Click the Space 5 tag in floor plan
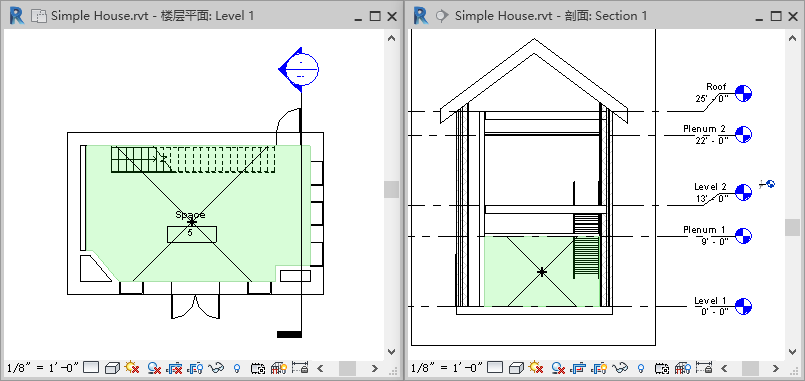 191,233
